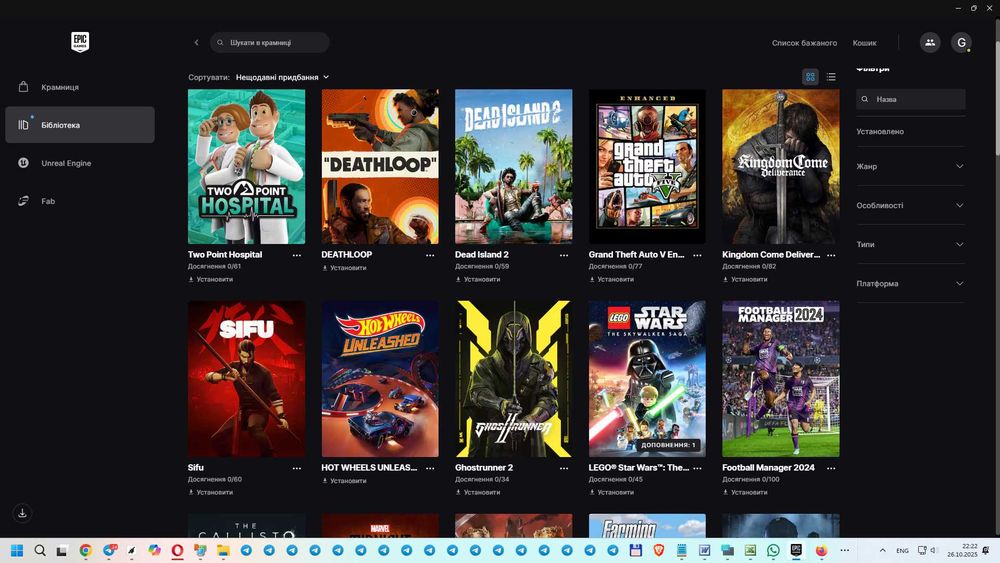
Task: Click Установити under Grand Theft Auto V
Action: tap(612, 279)
